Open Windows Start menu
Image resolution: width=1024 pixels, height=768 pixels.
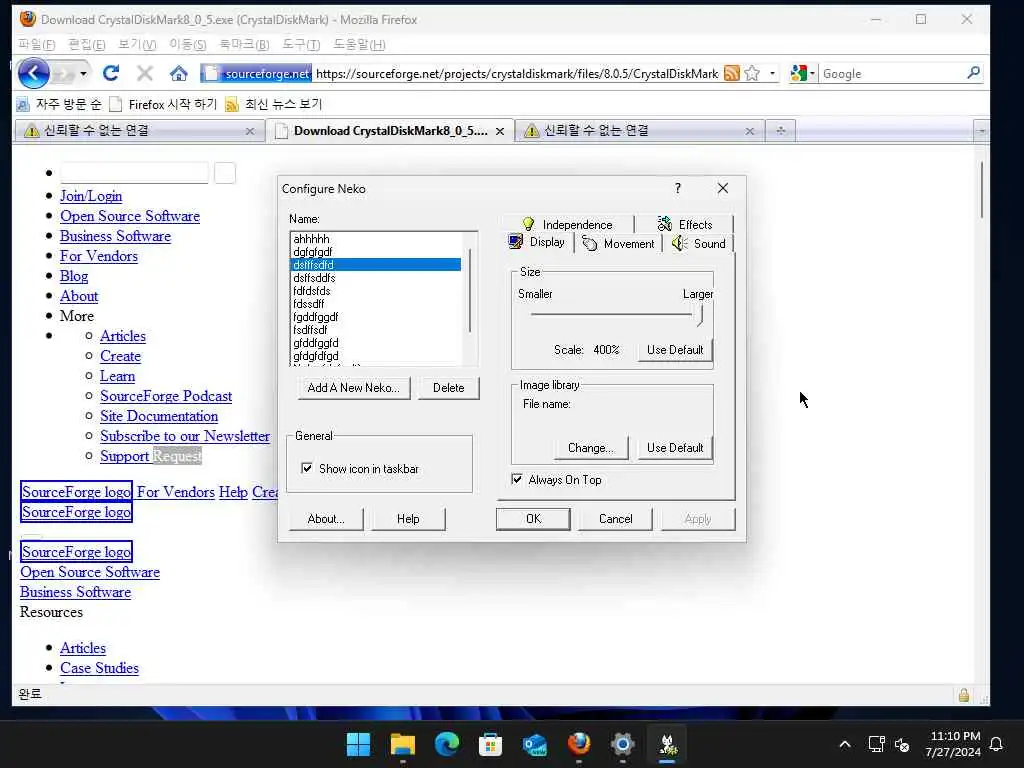[358, 744]
